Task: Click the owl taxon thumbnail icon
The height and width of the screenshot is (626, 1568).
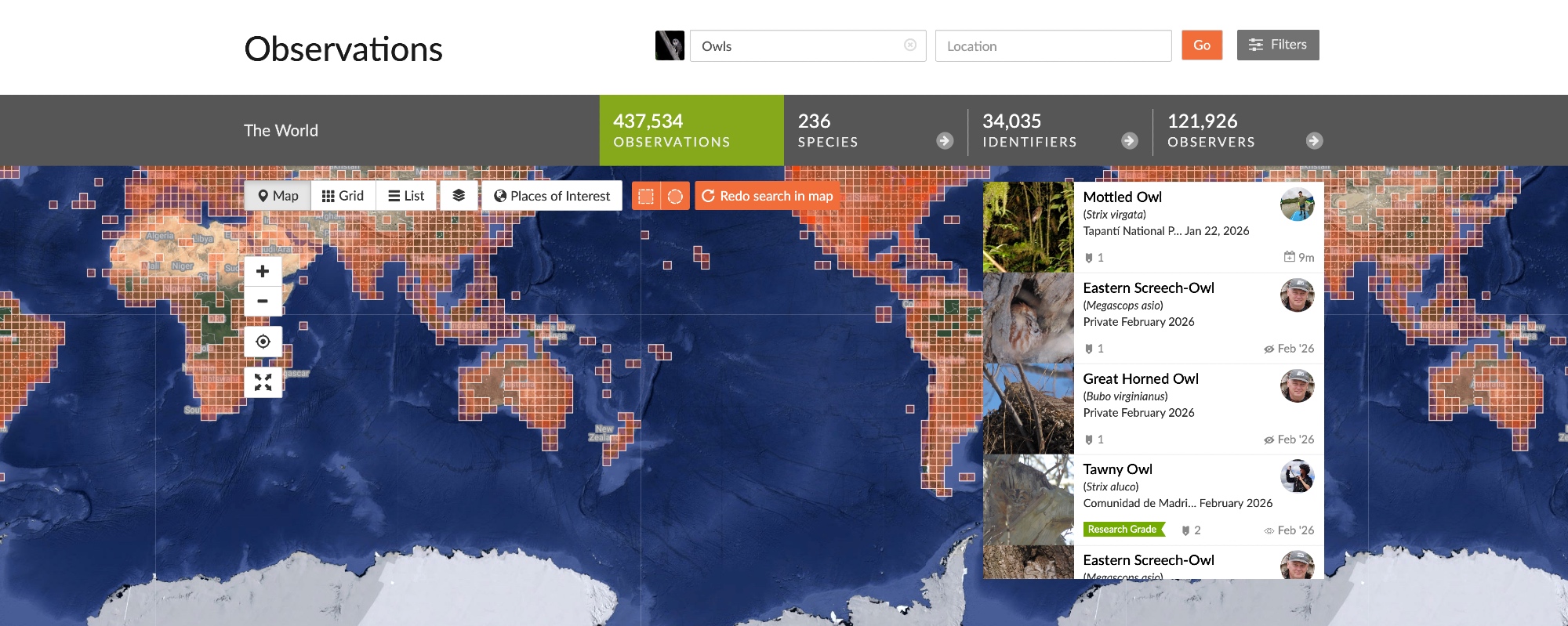Action: point(670,45)
